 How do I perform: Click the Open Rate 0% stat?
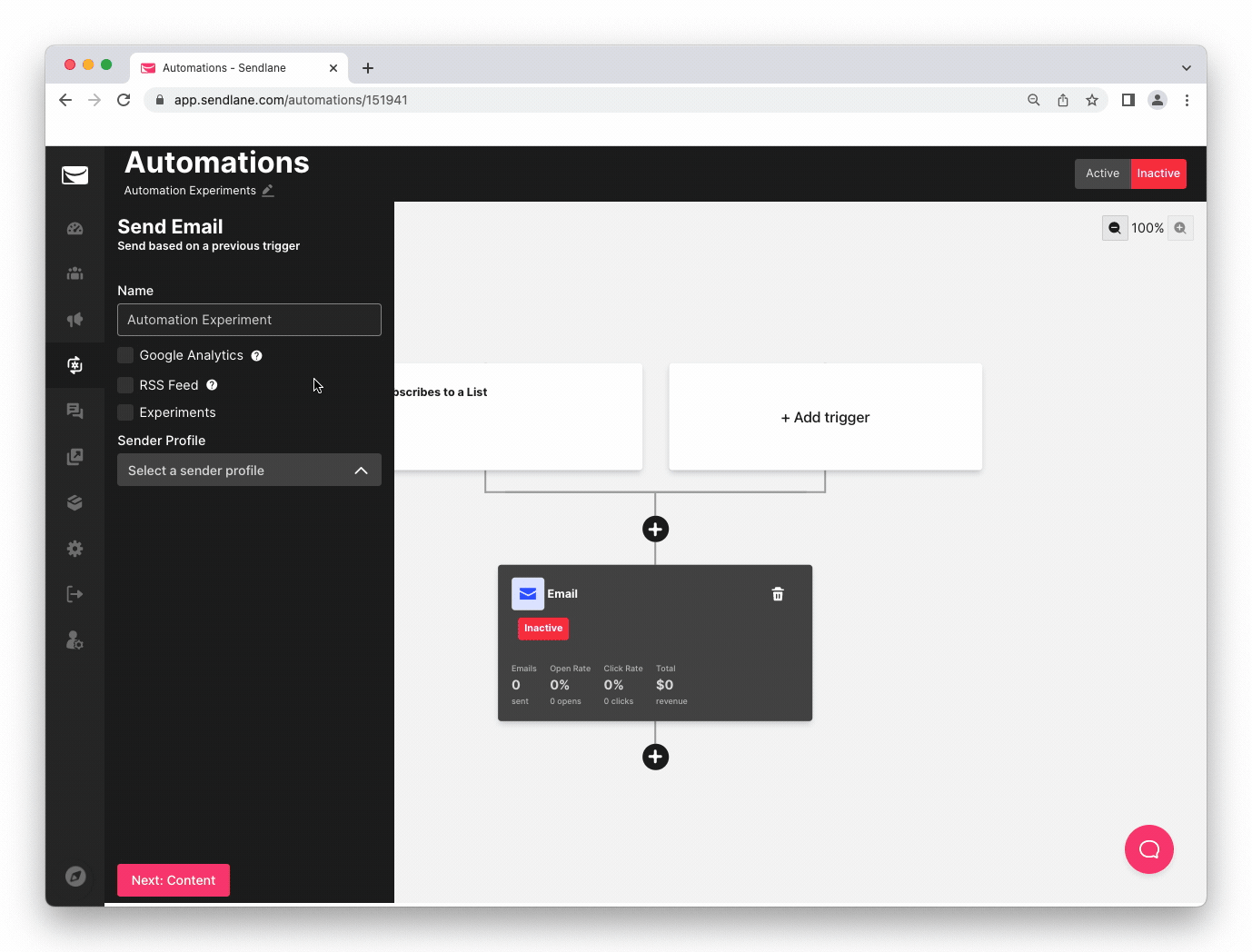570,685
